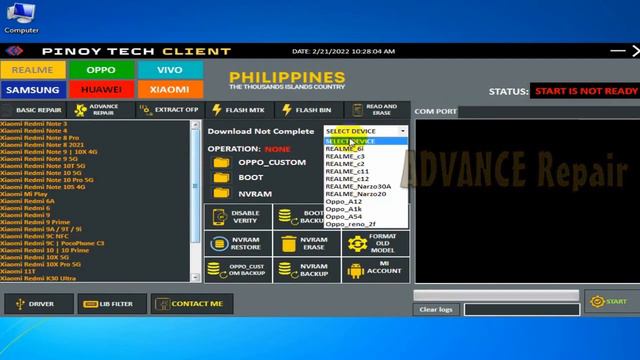This screenshot has height=360, width=640.
Task: Choose REALME_c11 from device list
Action: pos(366,171)
